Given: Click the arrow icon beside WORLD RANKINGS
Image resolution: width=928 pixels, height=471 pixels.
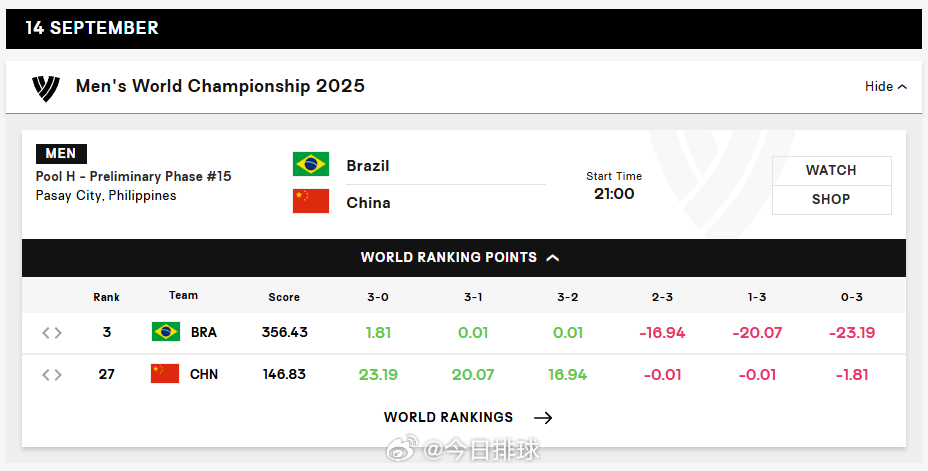Looking at the screenshot, I should click(543, 418).
